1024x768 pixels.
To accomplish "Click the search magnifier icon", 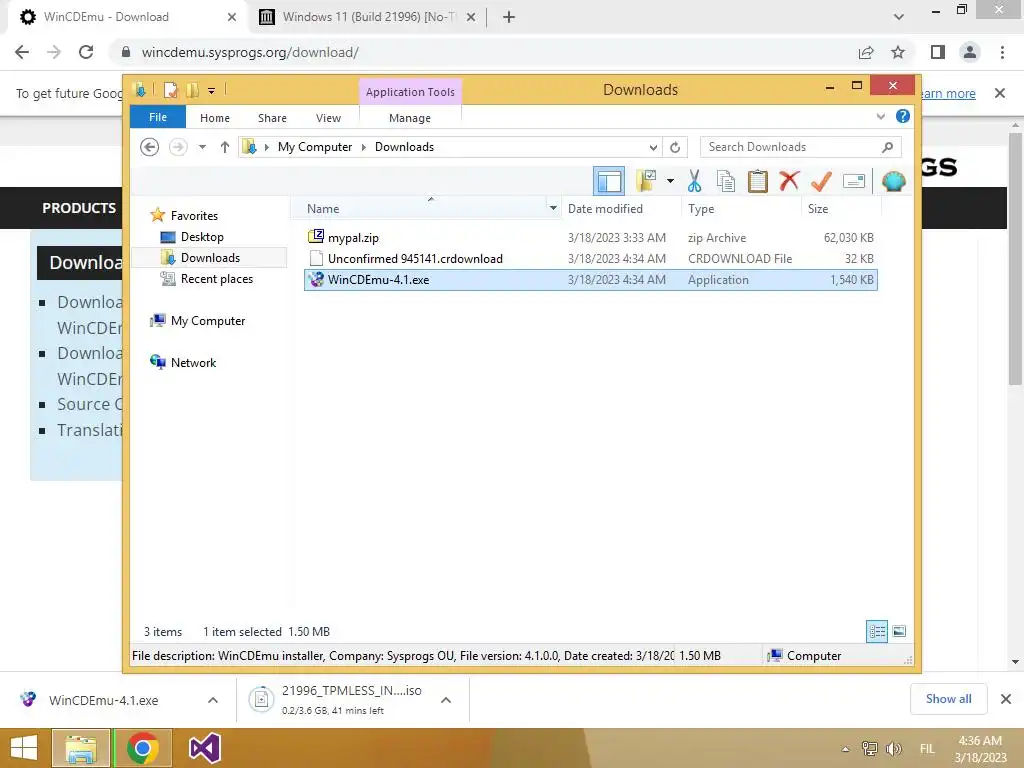I will [888, 147].
